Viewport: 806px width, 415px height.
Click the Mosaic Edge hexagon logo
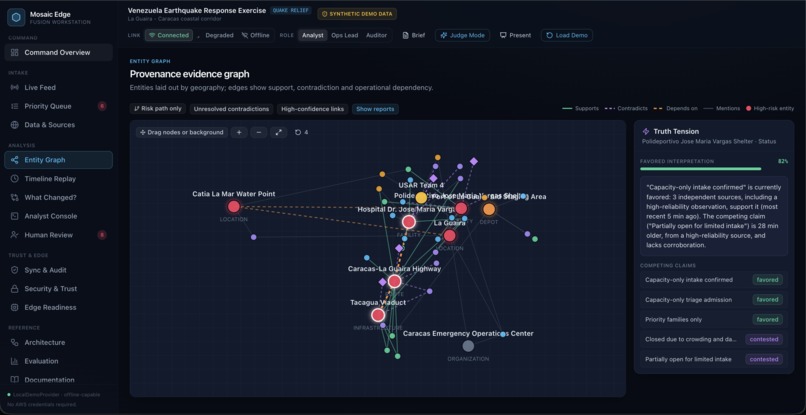(16, 17)
